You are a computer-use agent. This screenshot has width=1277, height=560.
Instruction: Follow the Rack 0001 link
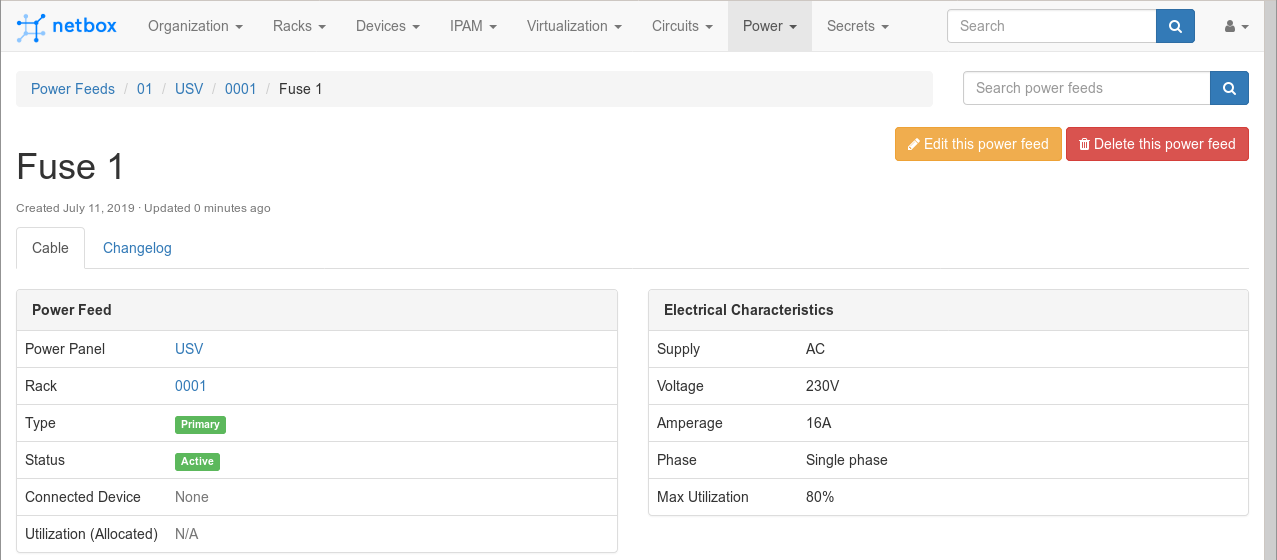190,386
